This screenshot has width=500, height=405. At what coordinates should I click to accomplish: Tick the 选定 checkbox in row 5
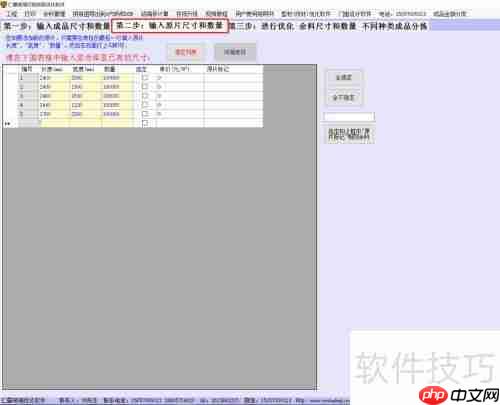point(145,114)
